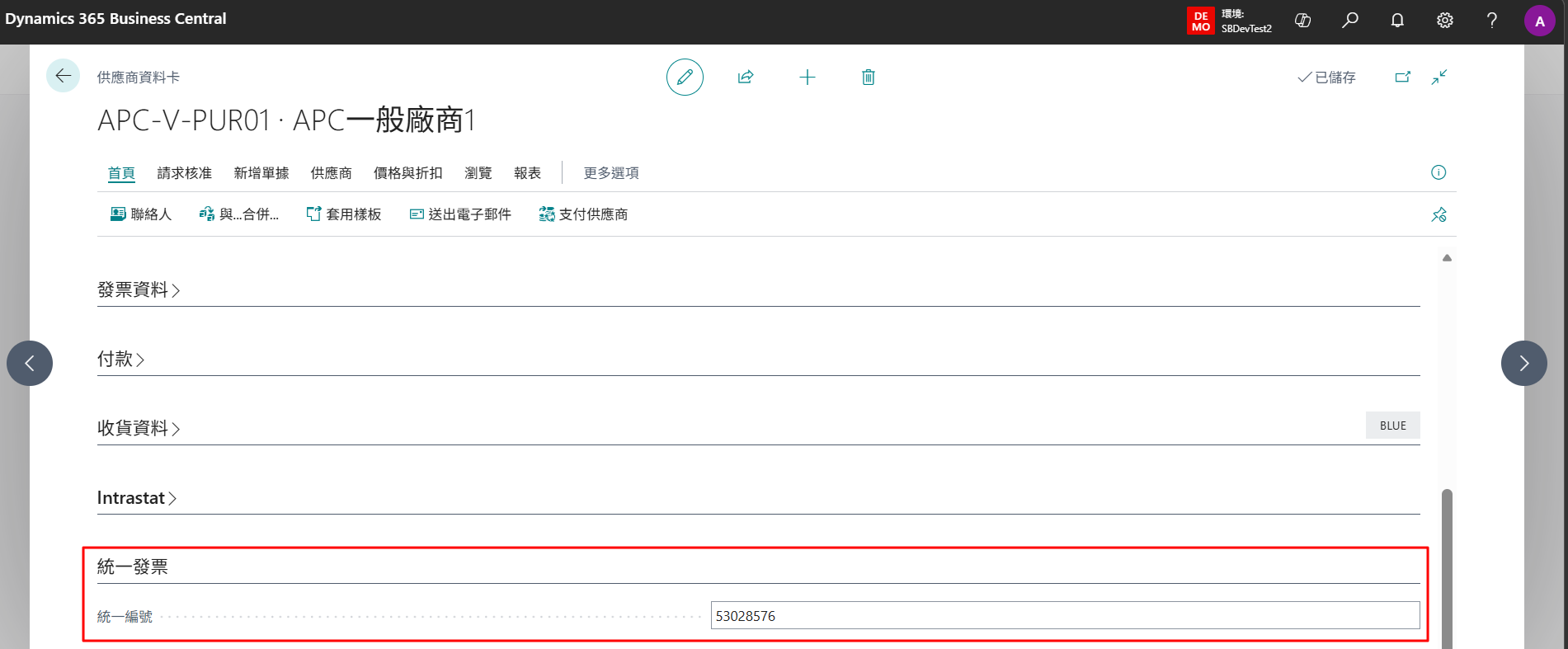Click 送出電子郵件 action
This screenshot has height=649, width=1568.
[461, 214]
